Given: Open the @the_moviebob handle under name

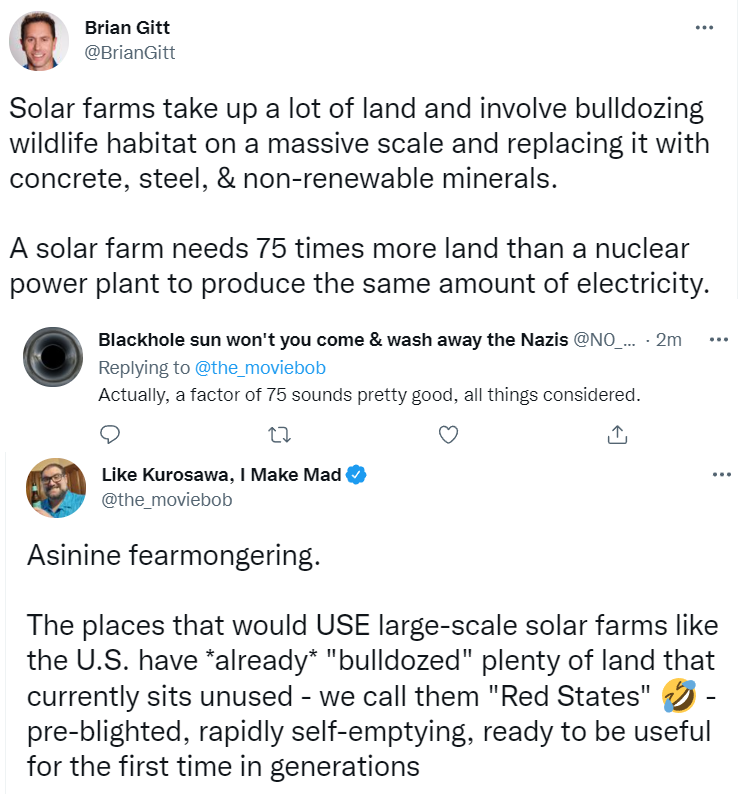Looking at the screenshot, I should click(x=167, y=500).
